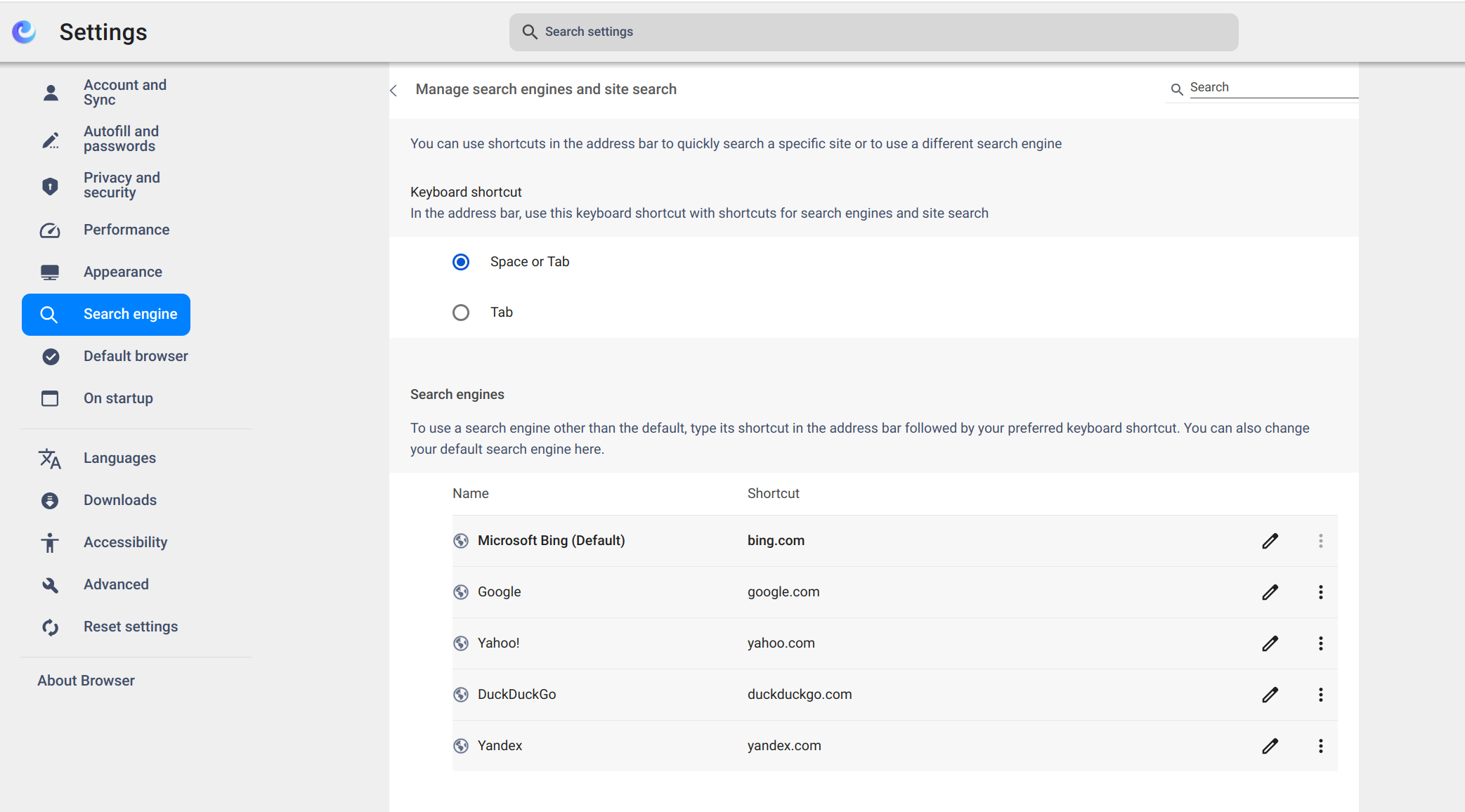Open the Performance settings page
Image resolution: width=1465 pixels, height=812 pixels.
[105, 230]
